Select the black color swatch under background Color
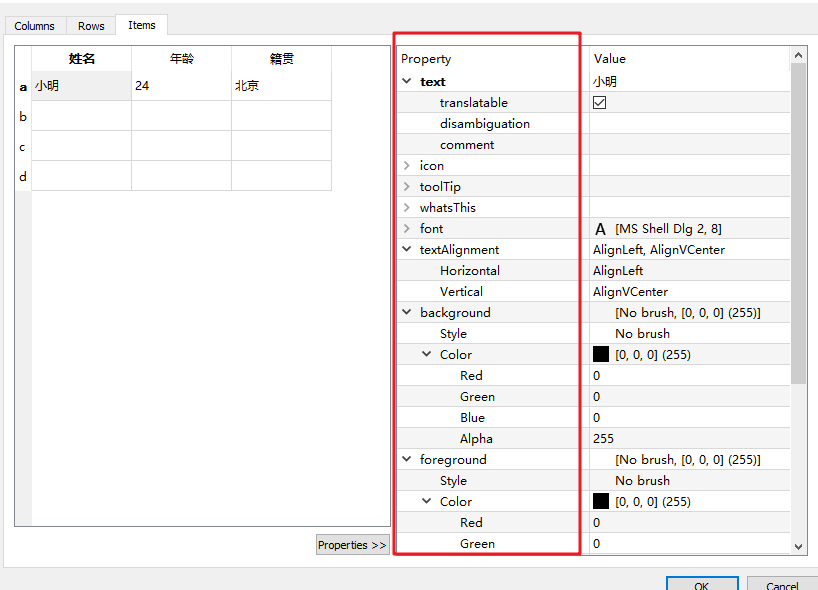Screen dimensions: 818x590 click(601, 353)
